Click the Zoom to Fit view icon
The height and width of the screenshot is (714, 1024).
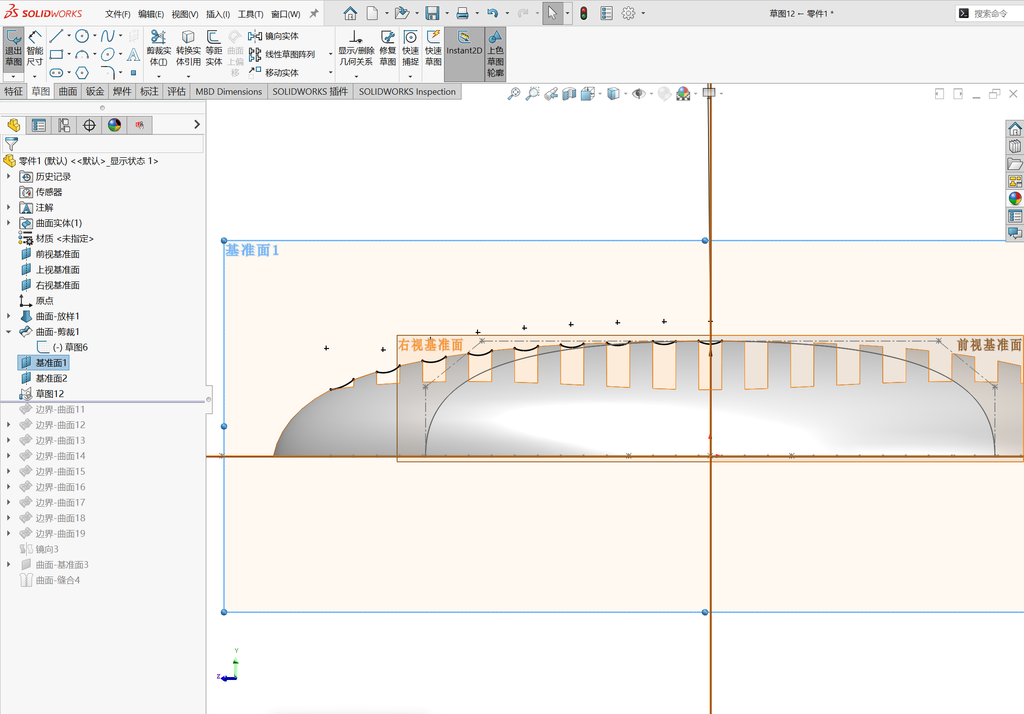[x=514, y=94]
